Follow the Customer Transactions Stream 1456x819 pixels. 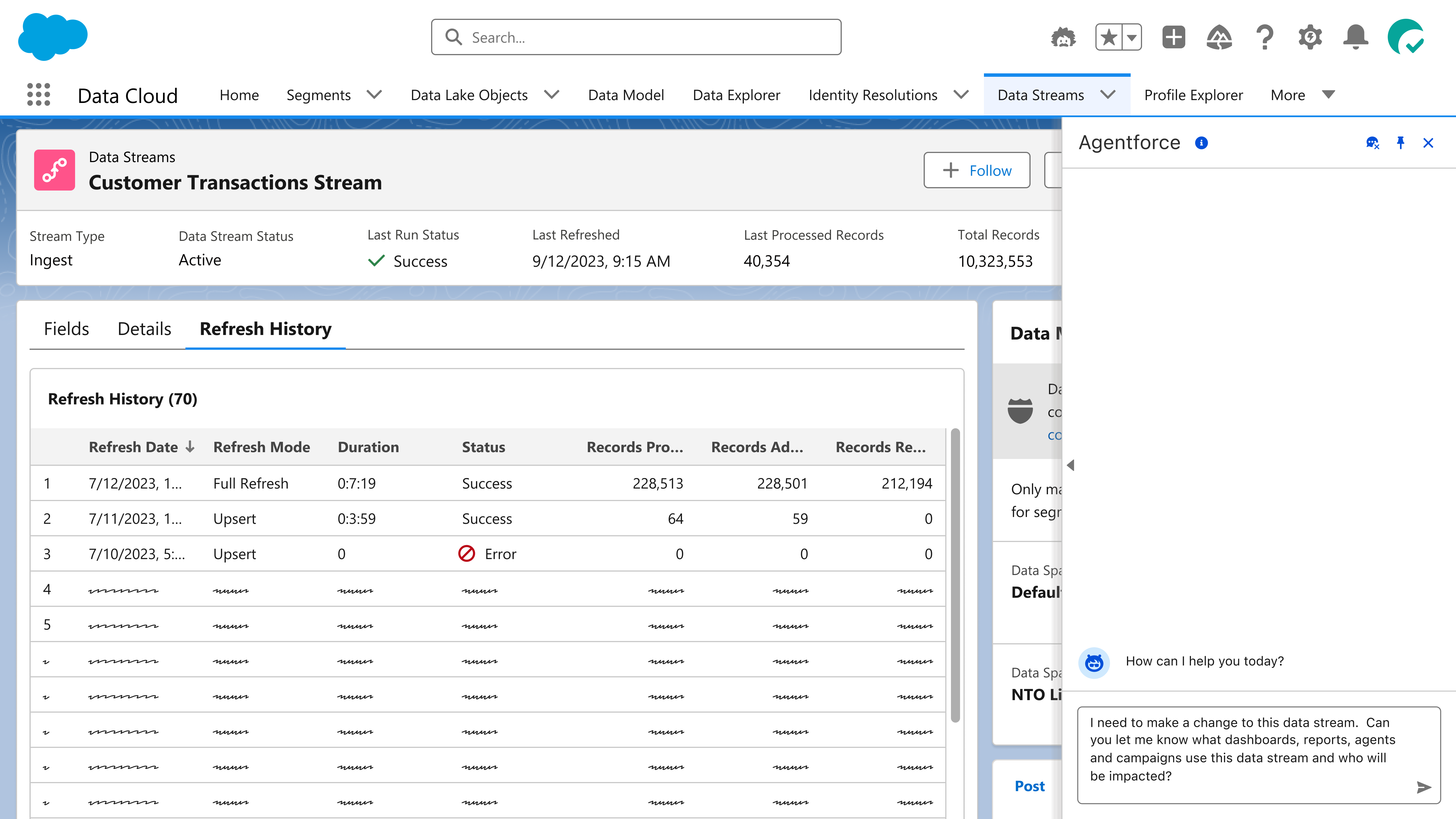(x=977, y=170)
